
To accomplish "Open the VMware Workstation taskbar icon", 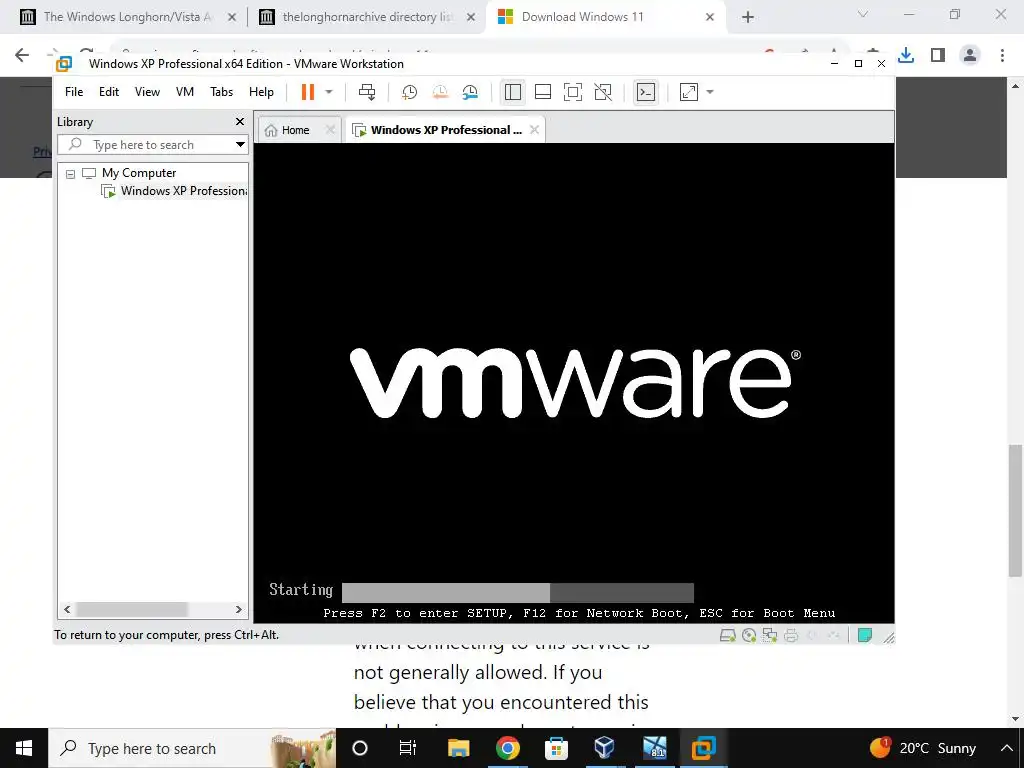I will [703, 748].
